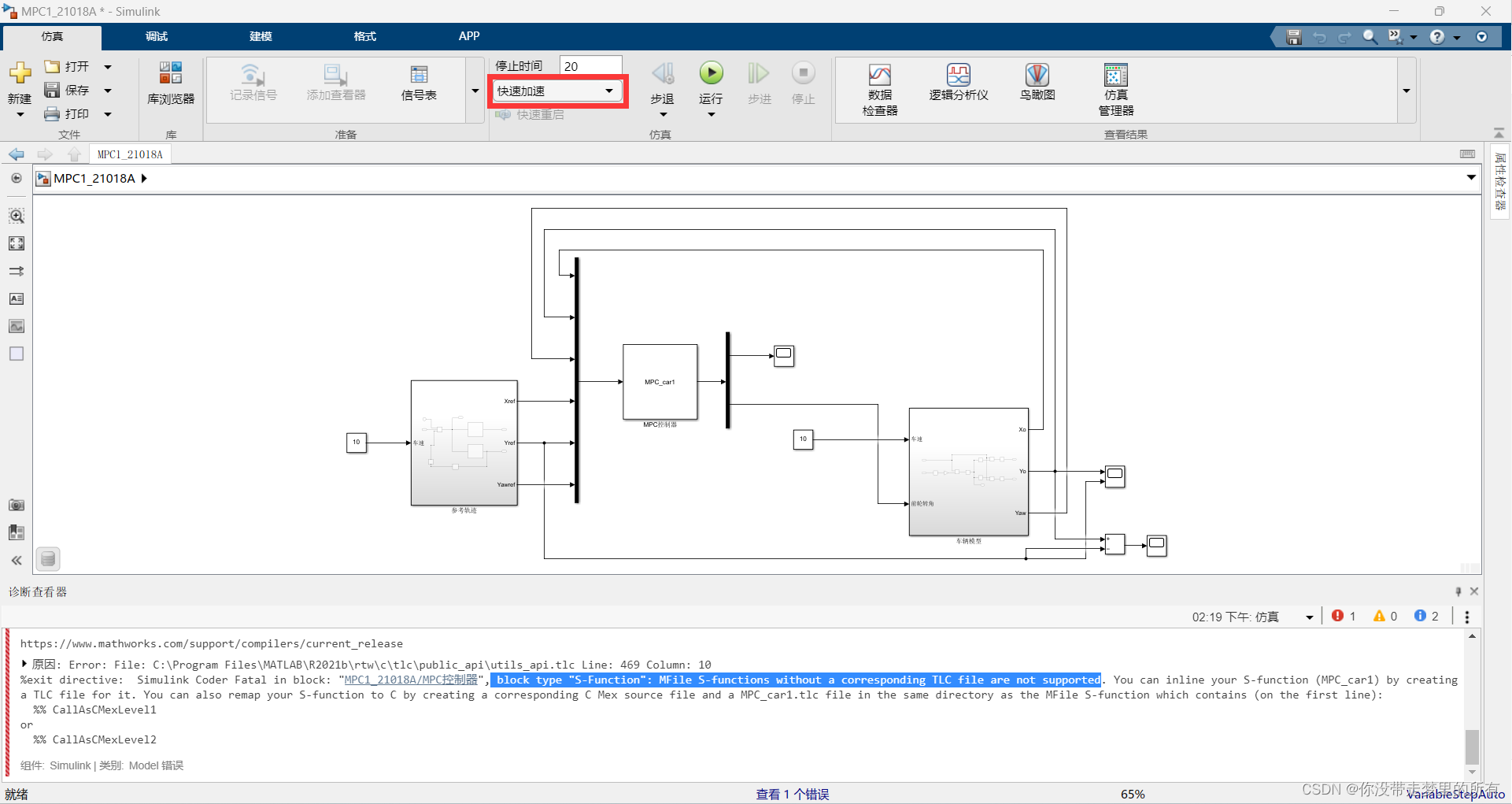This screenshot has width=1512, height=804.
Task: Click the quick access save icon
Action: click(x=1294, y=37)
